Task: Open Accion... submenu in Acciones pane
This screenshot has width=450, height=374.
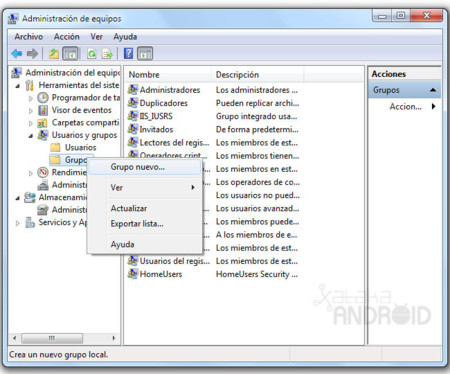Action: click(405, 107)
